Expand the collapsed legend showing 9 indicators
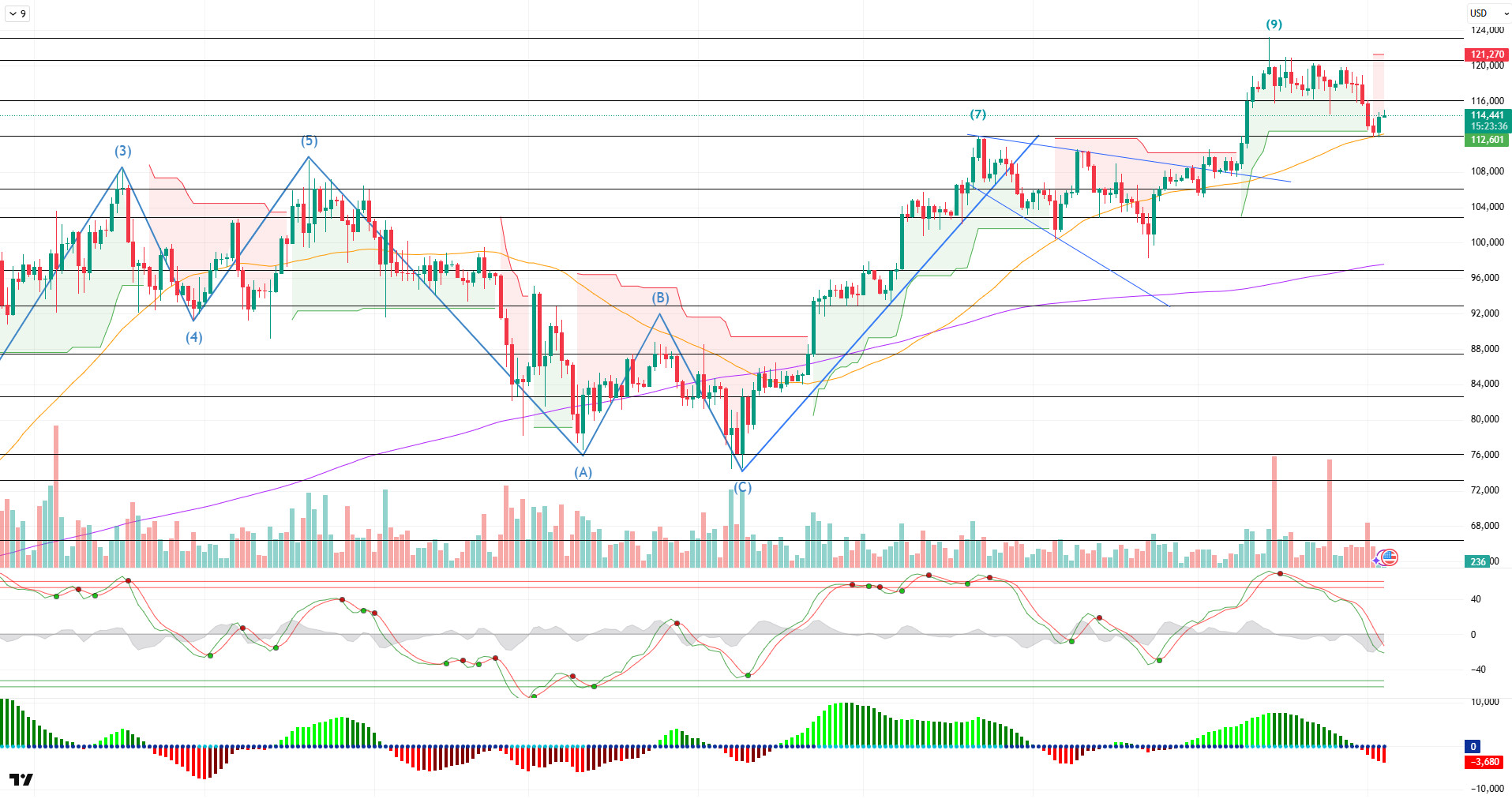1512x799 pixels. (x=17, y=13)
